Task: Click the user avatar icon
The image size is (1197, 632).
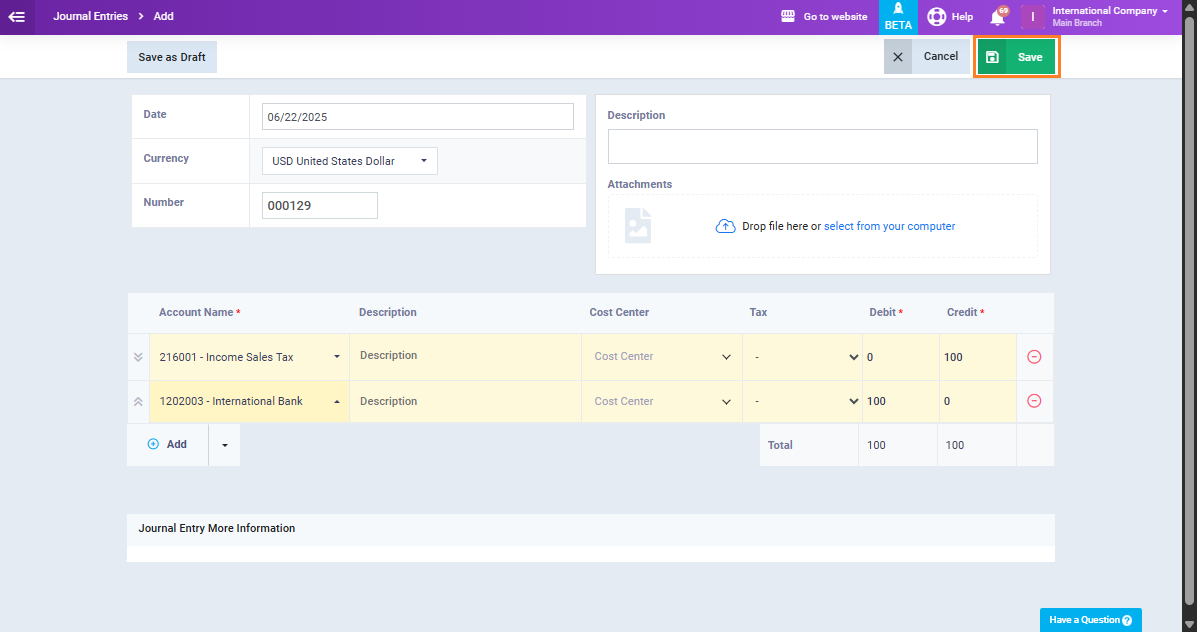Action: tap(1033, 17)
